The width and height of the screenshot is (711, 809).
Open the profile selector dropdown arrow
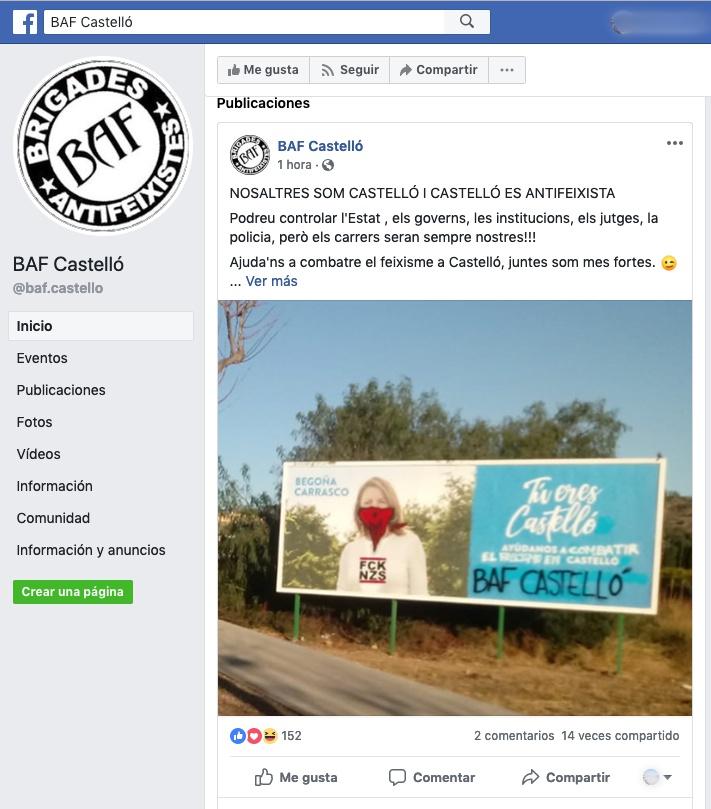click(668, 777)
